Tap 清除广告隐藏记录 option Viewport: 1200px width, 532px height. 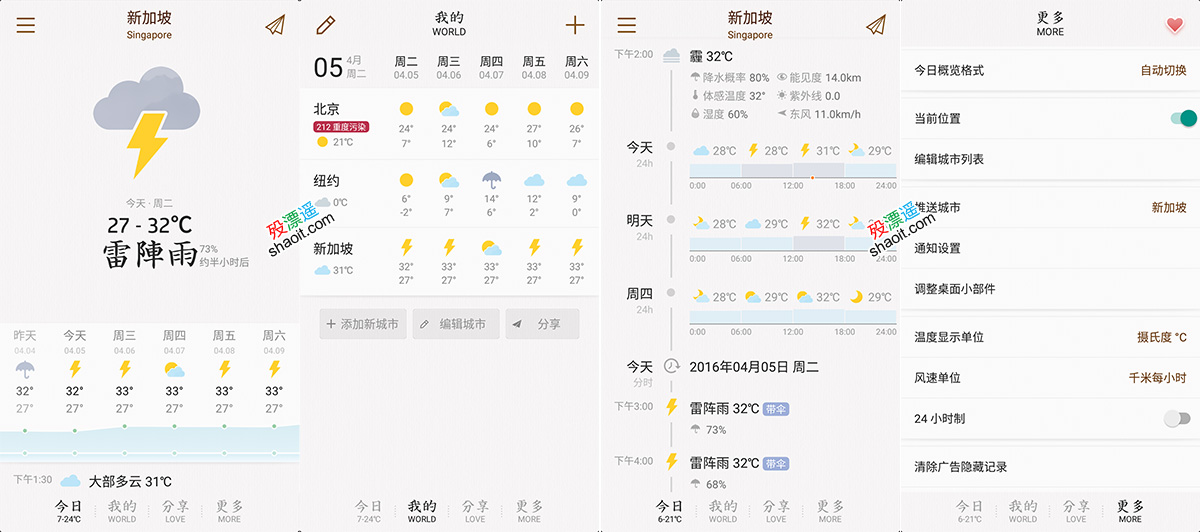[1050, 467]
